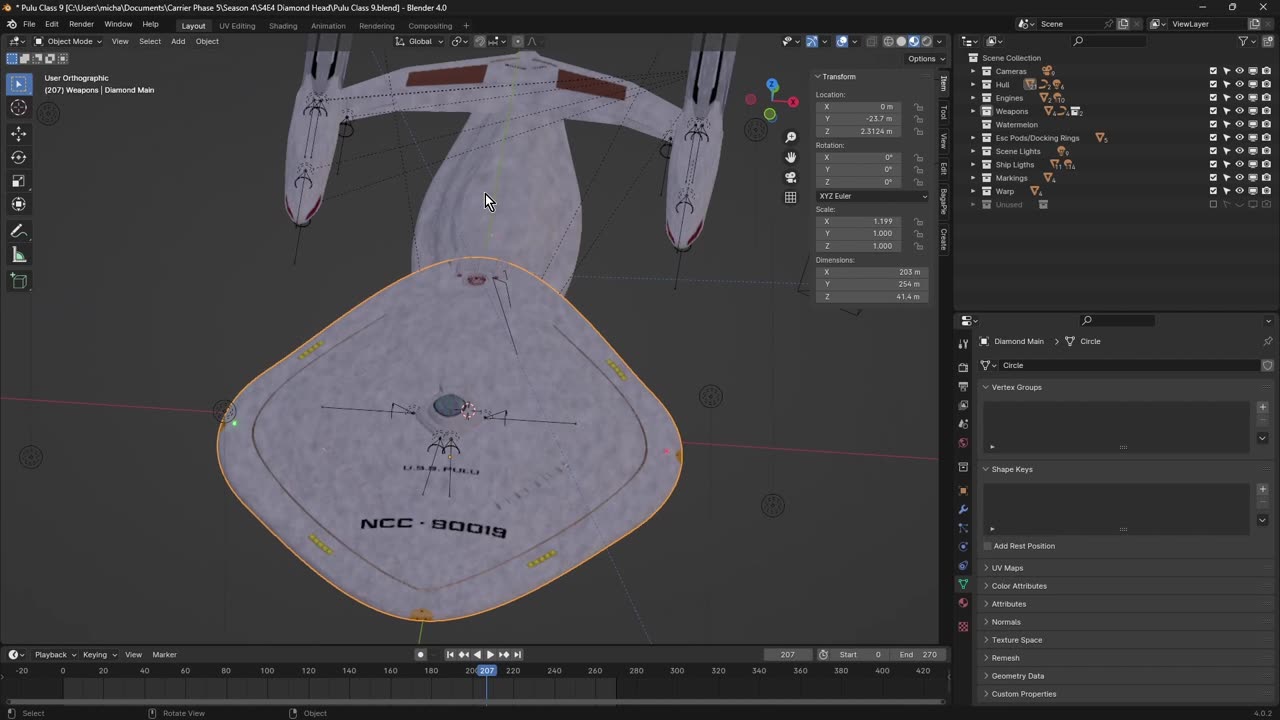Expand the Weapons collection tree
The height and width of the screenshot is (720, 1280).
[973, 111]
